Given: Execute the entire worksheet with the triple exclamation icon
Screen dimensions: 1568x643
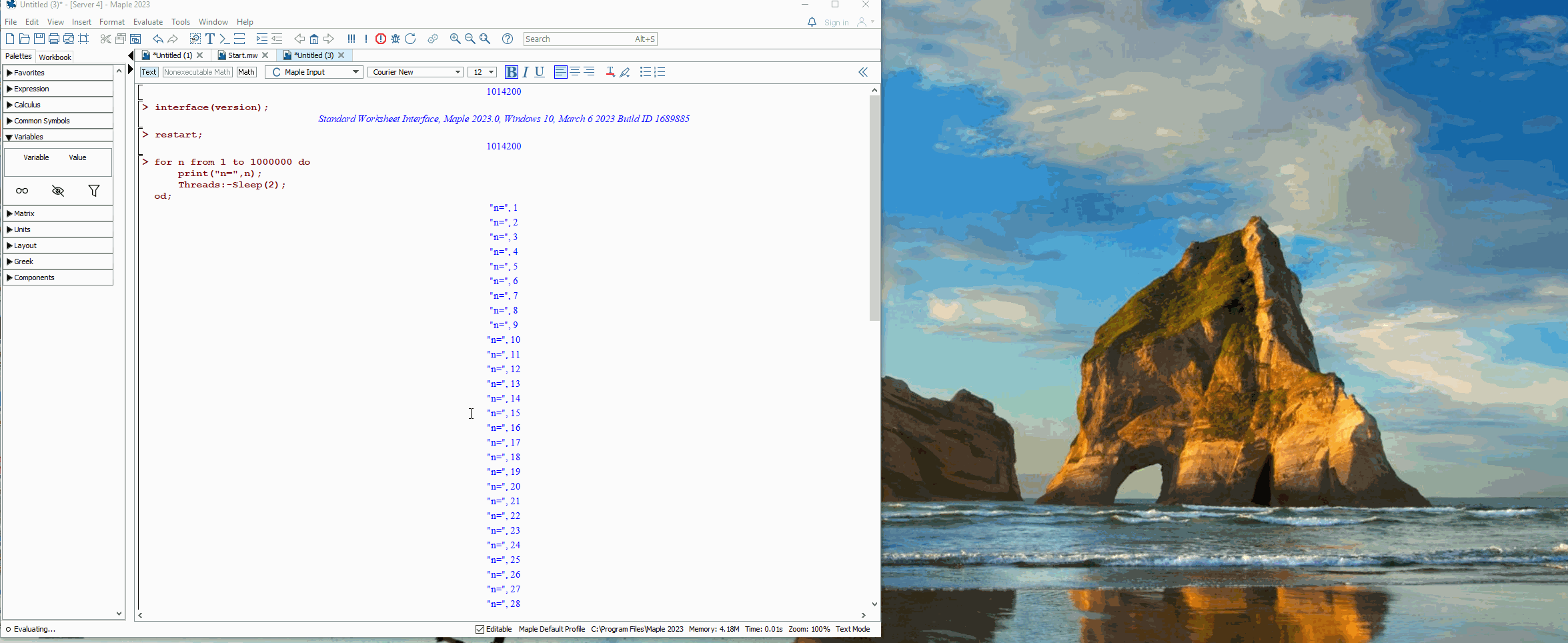Looking at the screenshot, I should click(x=351, y=39).
